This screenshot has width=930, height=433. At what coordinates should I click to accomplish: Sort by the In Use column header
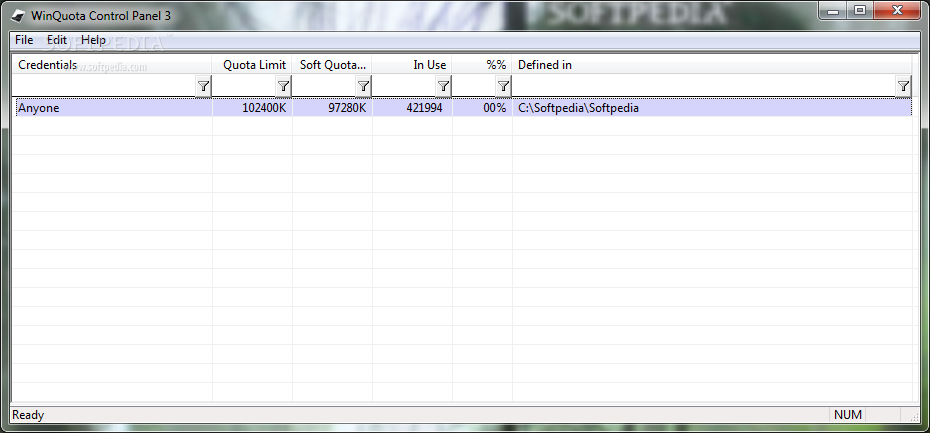coord(412,65)
